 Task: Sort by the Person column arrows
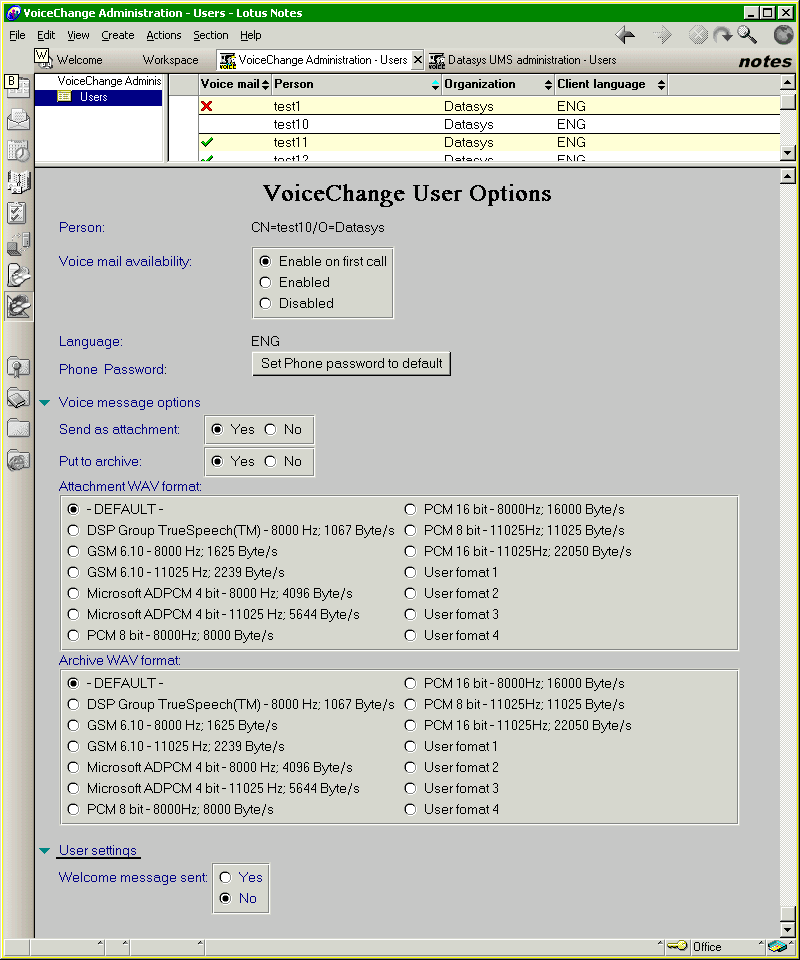click(435, 84)
